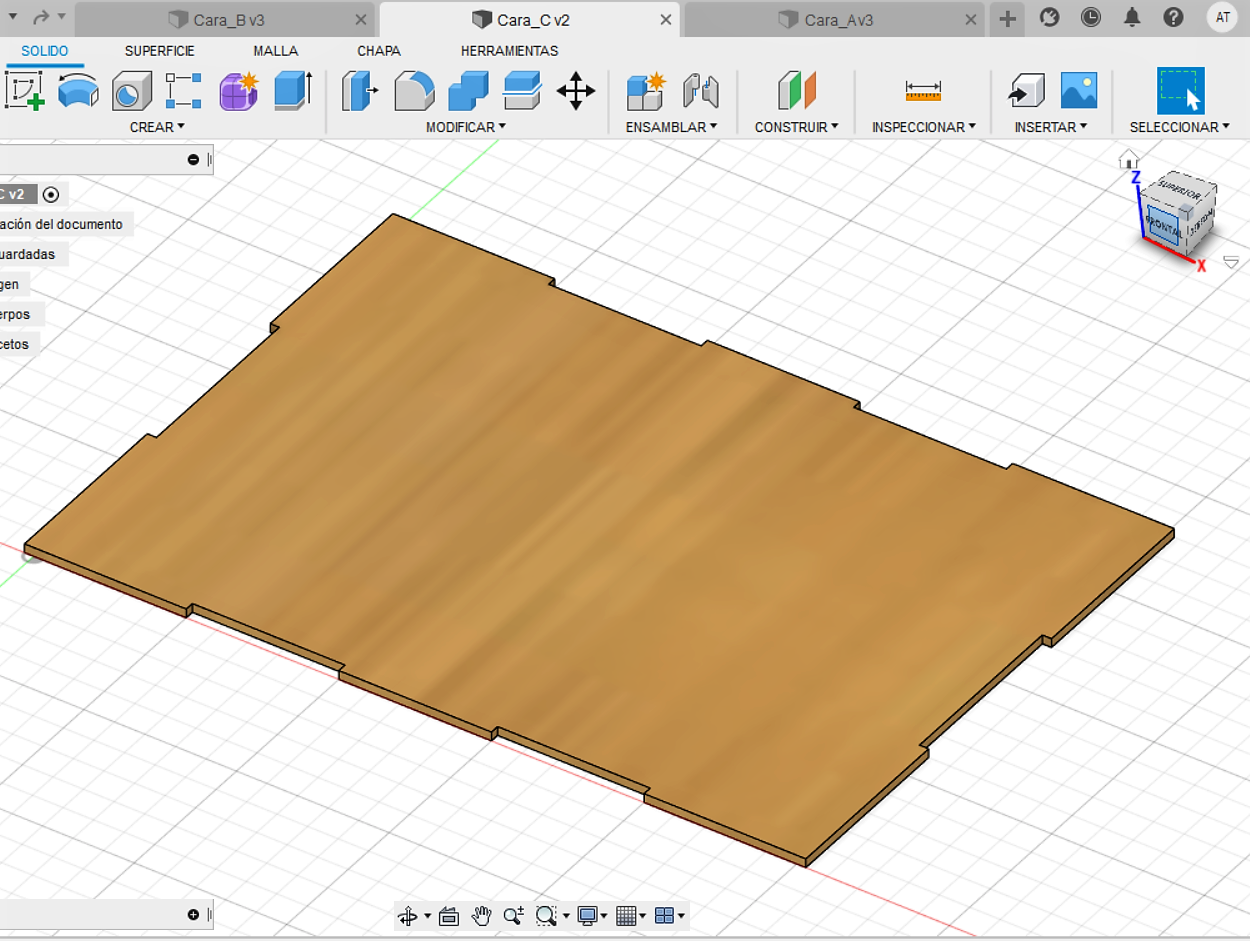Screen dimensions: 1250x941
Task: Expand the CONSTRUIR dropdown
Action: (797, 127)
